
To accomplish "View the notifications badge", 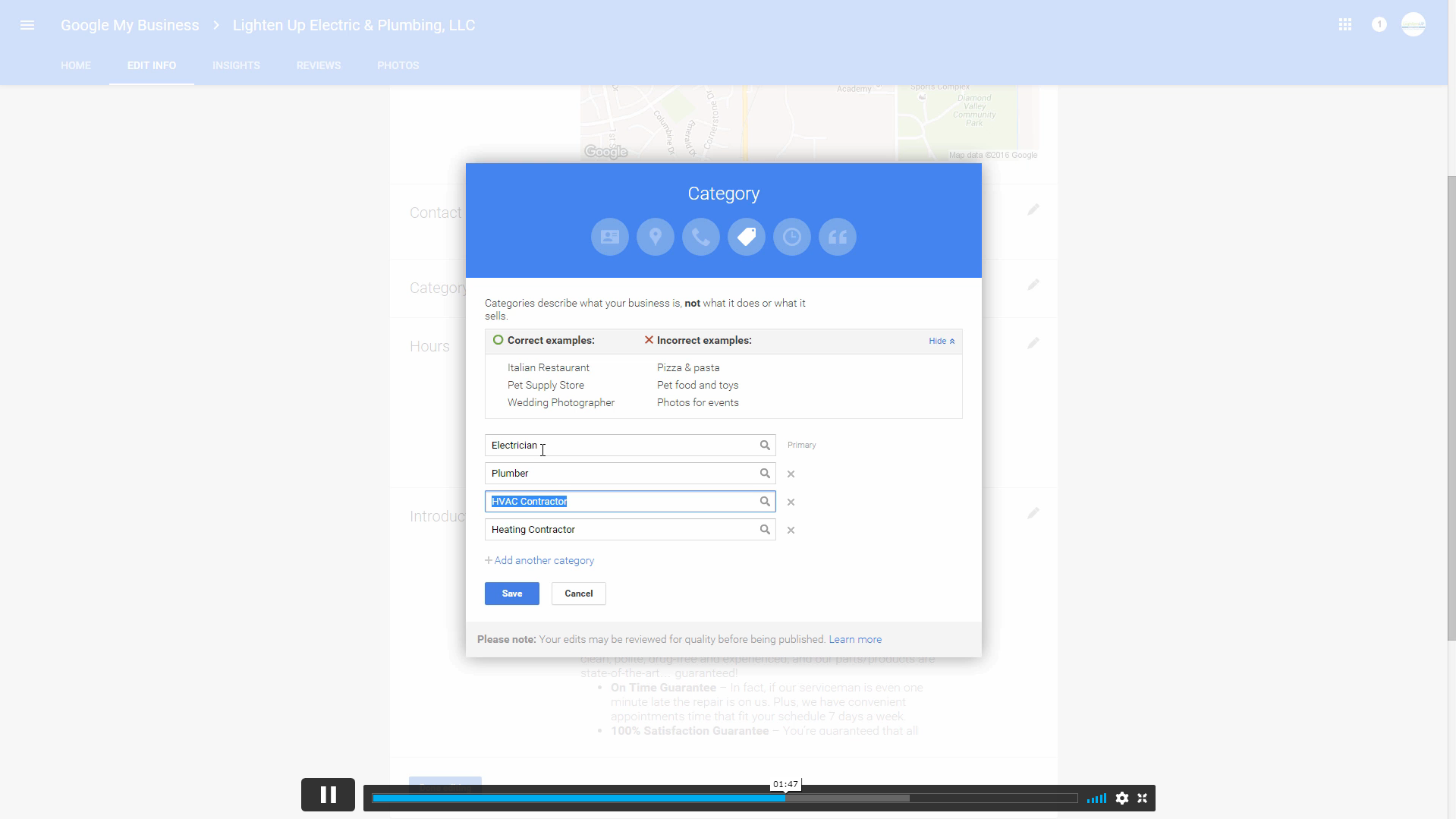I will [1379, 25].
